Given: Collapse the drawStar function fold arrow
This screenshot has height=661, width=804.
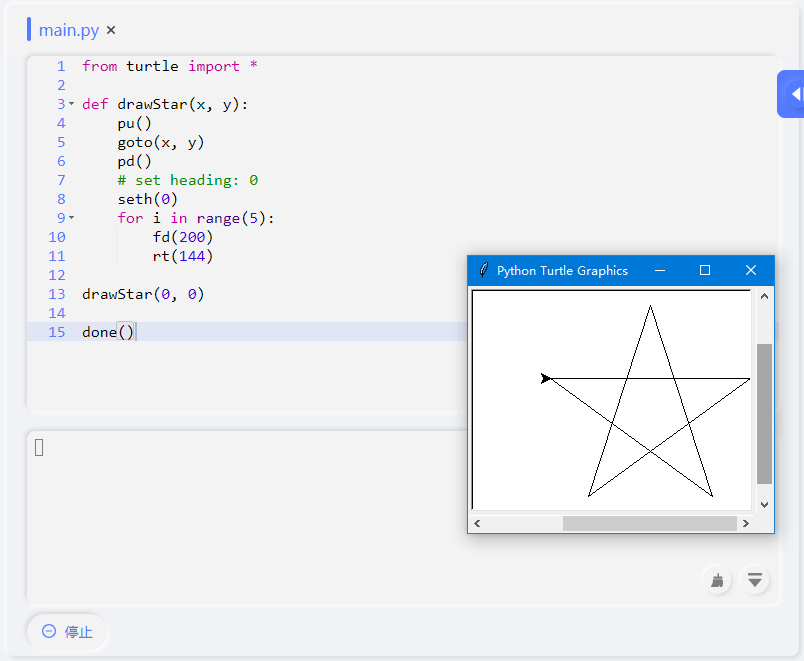Looking at the screenshot, I should [x=72, y=104].
